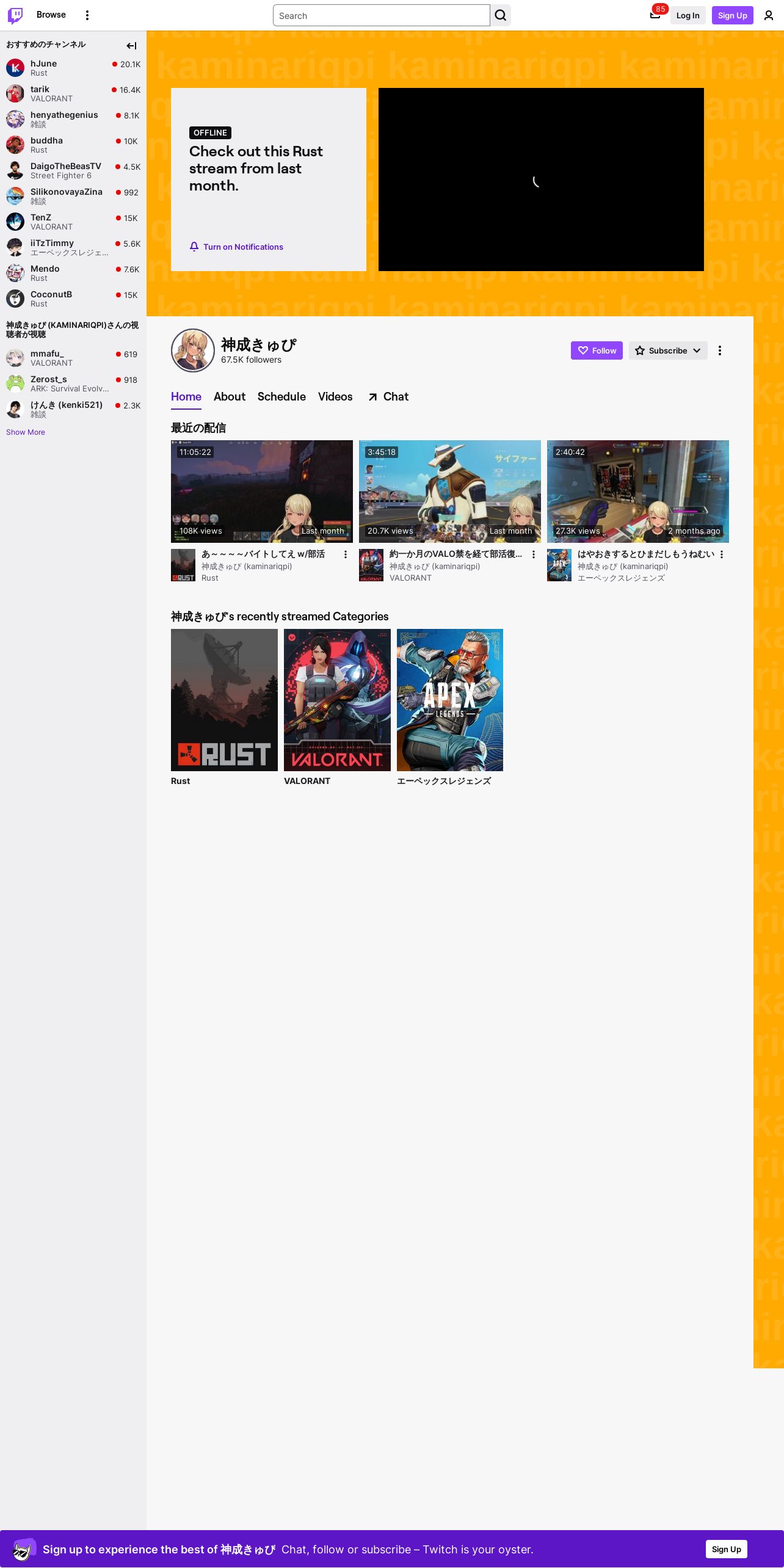This screenshot has height=1568, width=784.
Task: Click the Street Fighter 6 label under DaigoTheBeasTV
Action: click(61, 175)
